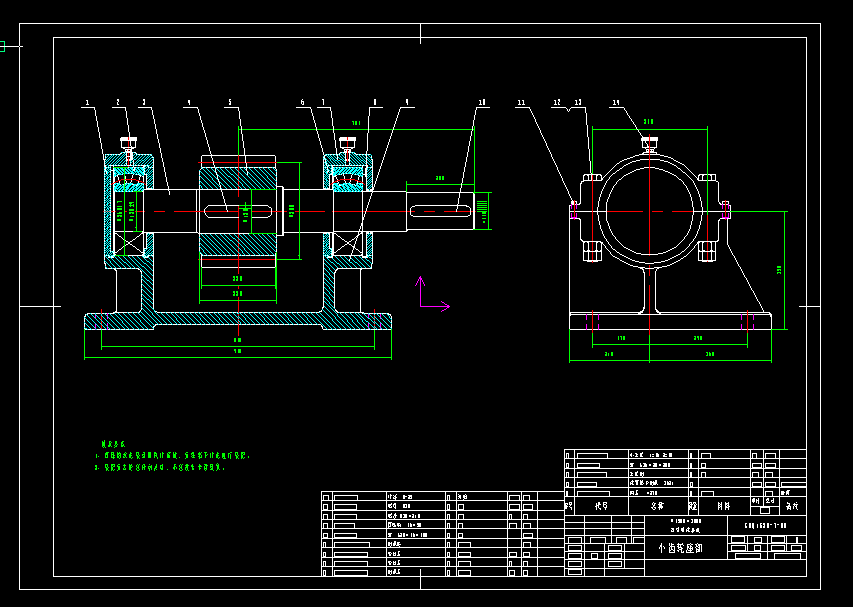Select the vertical 330 height dimension beside side view
The height and width of the screenshot is (607, 853).
click(x=779, y=269)
